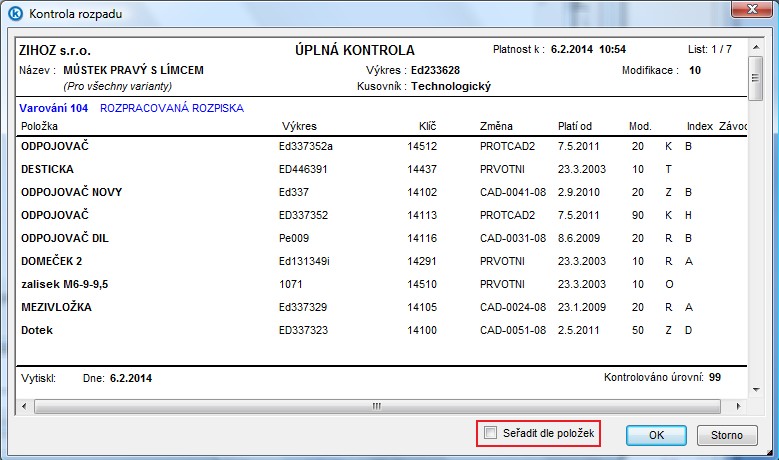The image size is (779, 460).
Task: Select the MEZIVLOŽKA row
Action: 382,307
